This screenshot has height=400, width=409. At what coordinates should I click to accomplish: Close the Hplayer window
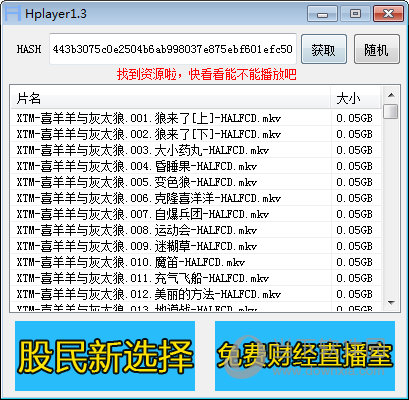coord(388,14)
